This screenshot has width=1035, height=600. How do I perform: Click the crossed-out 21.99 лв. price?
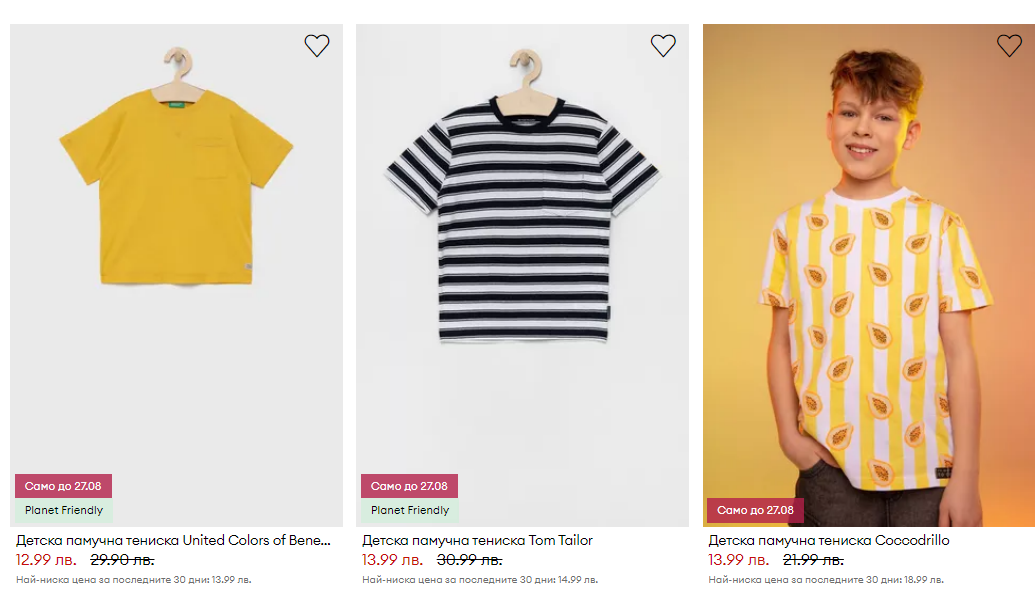coord(813,560)
